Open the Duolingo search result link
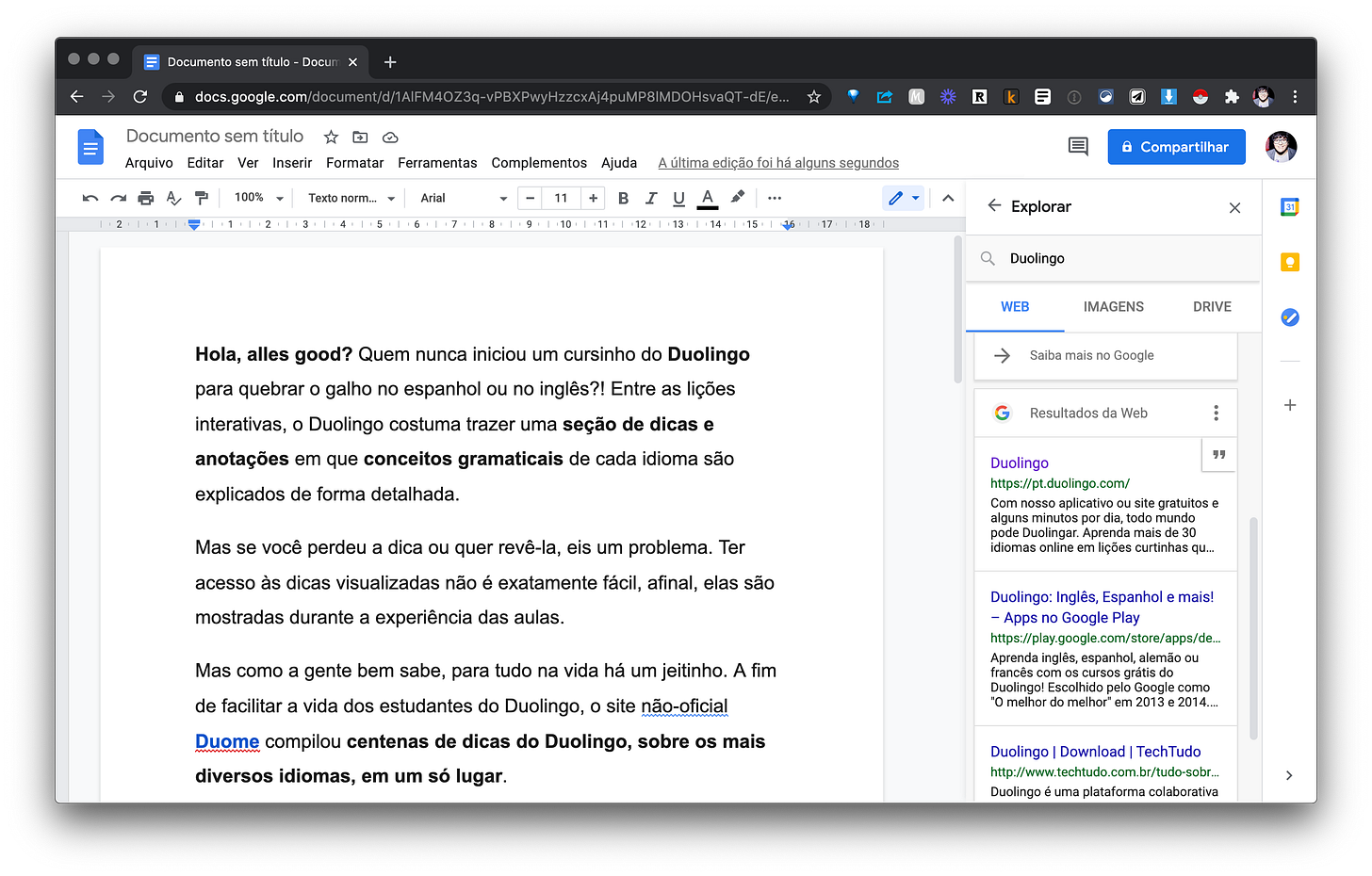 click(1020, 462)
